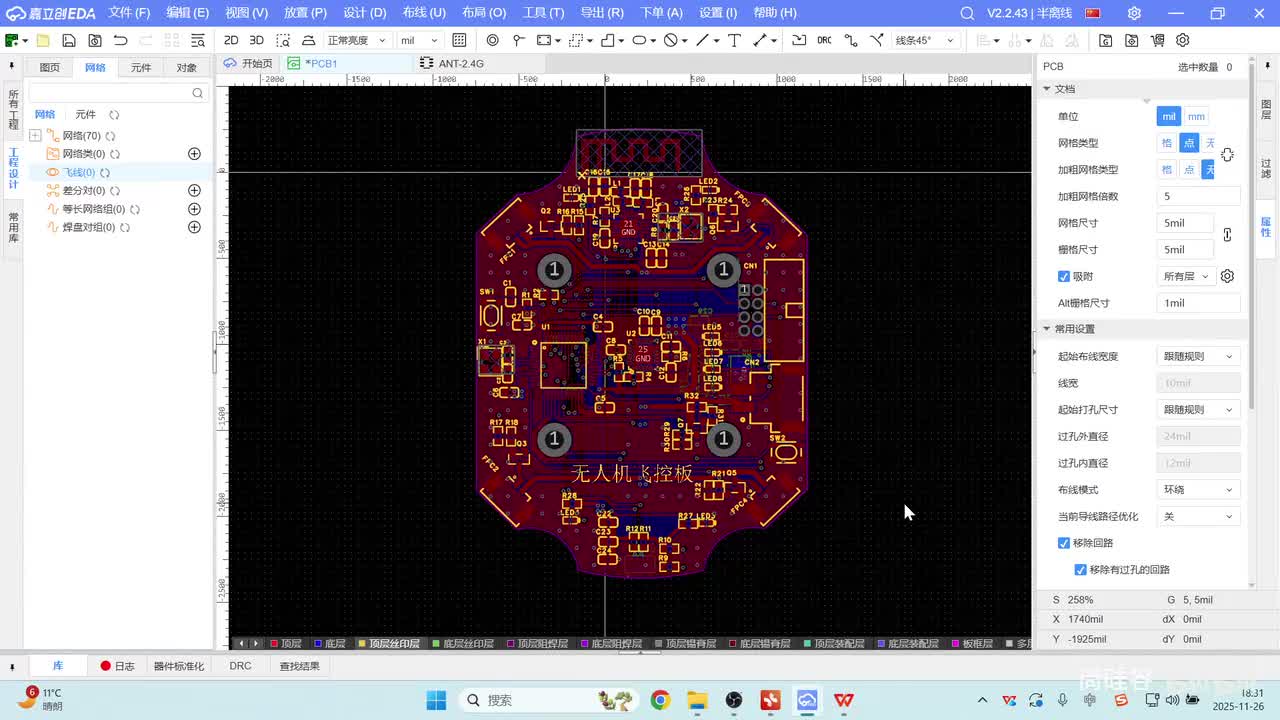1280x720 pixels.
Task: Open the title bar settings gear
Action: pos(1134,13)
